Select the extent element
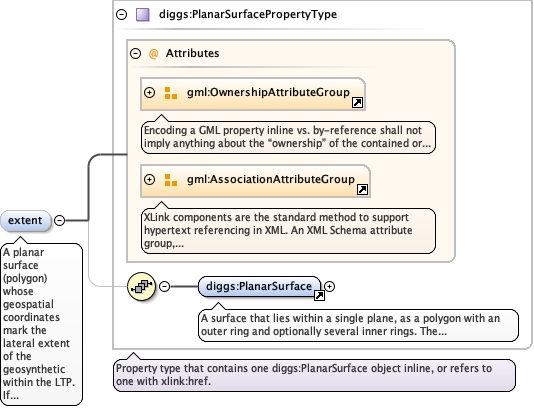 click(26, 221)
